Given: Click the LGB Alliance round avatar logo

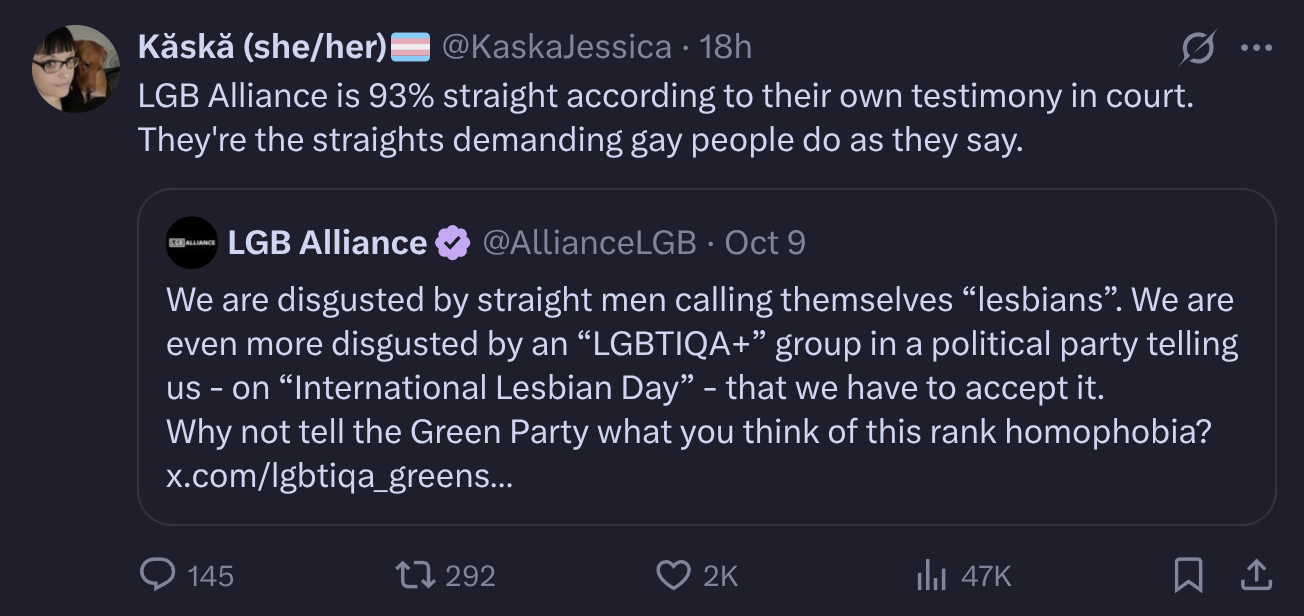Looking at the screenshot, I should coord(192,242).
